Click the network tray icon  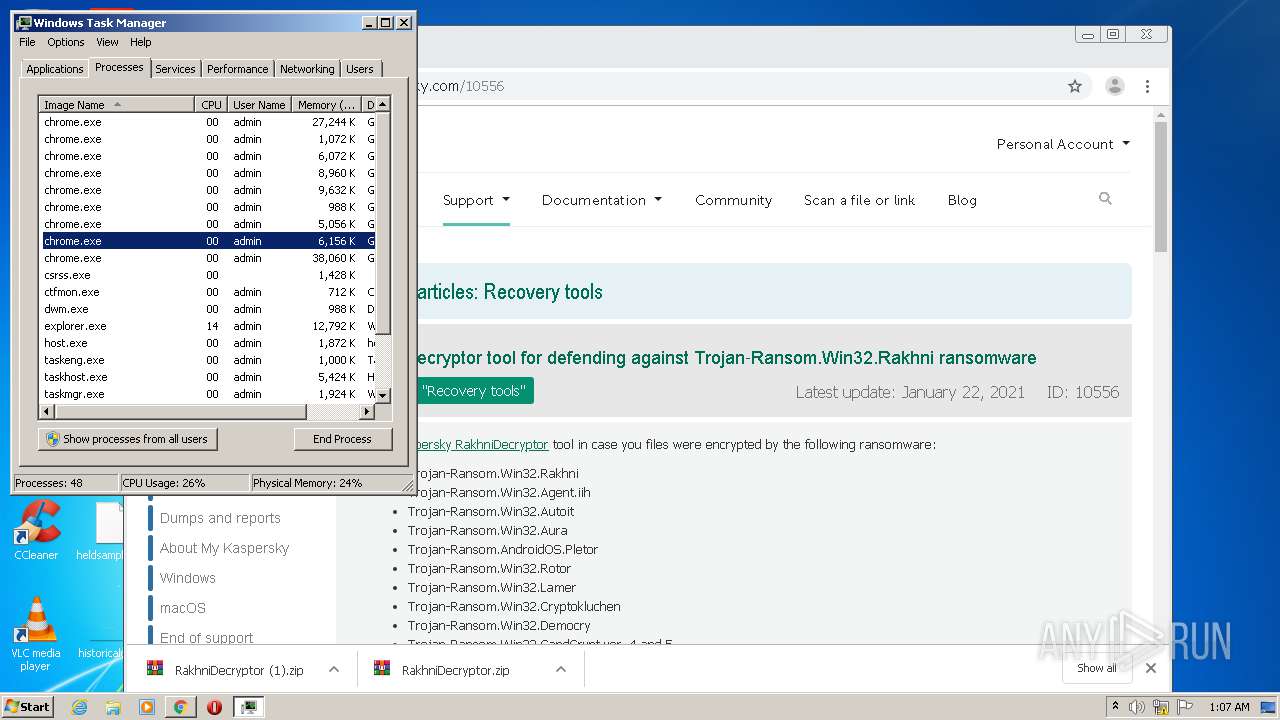[1161, 707]
